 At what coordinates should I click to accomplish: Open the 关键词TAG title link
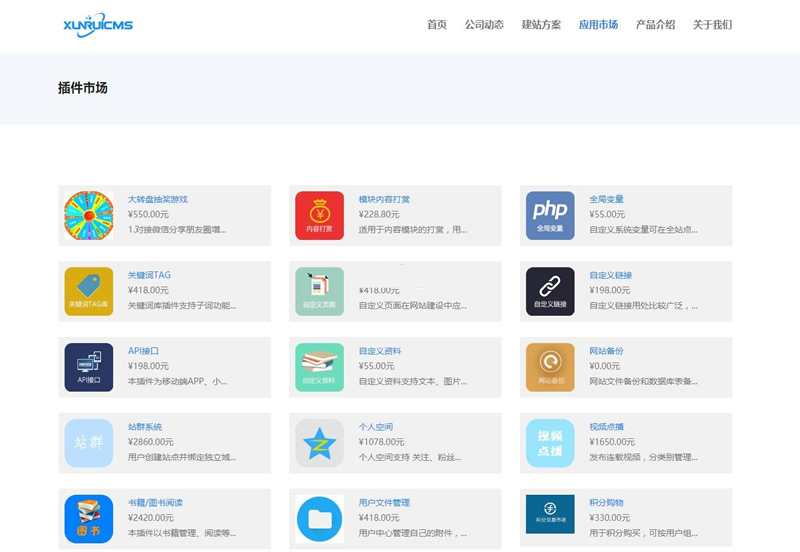[x=149, y=275]
